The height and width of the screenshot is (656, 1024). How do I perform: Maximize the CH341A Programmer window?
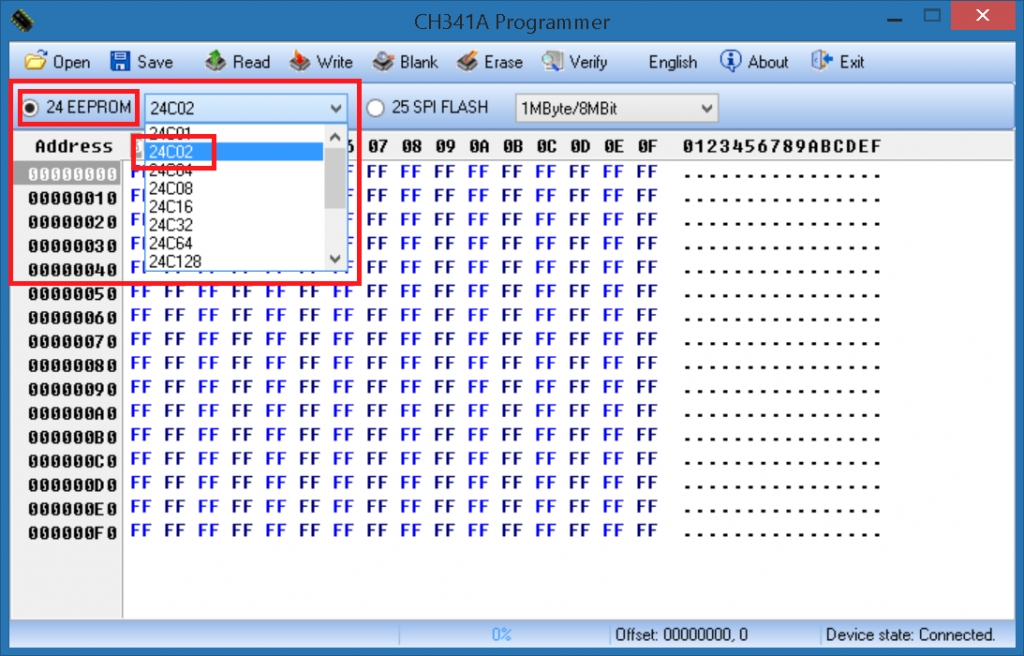click(x=932, y=16)
